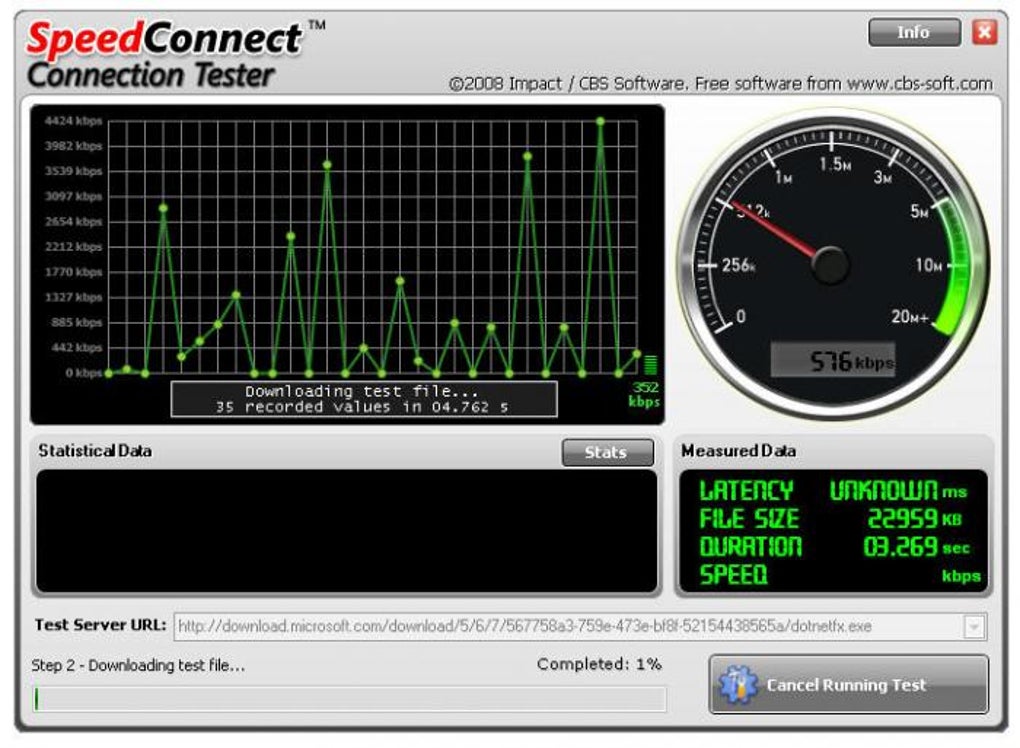The width and height of the screenshot is (1020, 748).
Task: Click the 4424 kbps axis label
Action: [x=74, y=120]
